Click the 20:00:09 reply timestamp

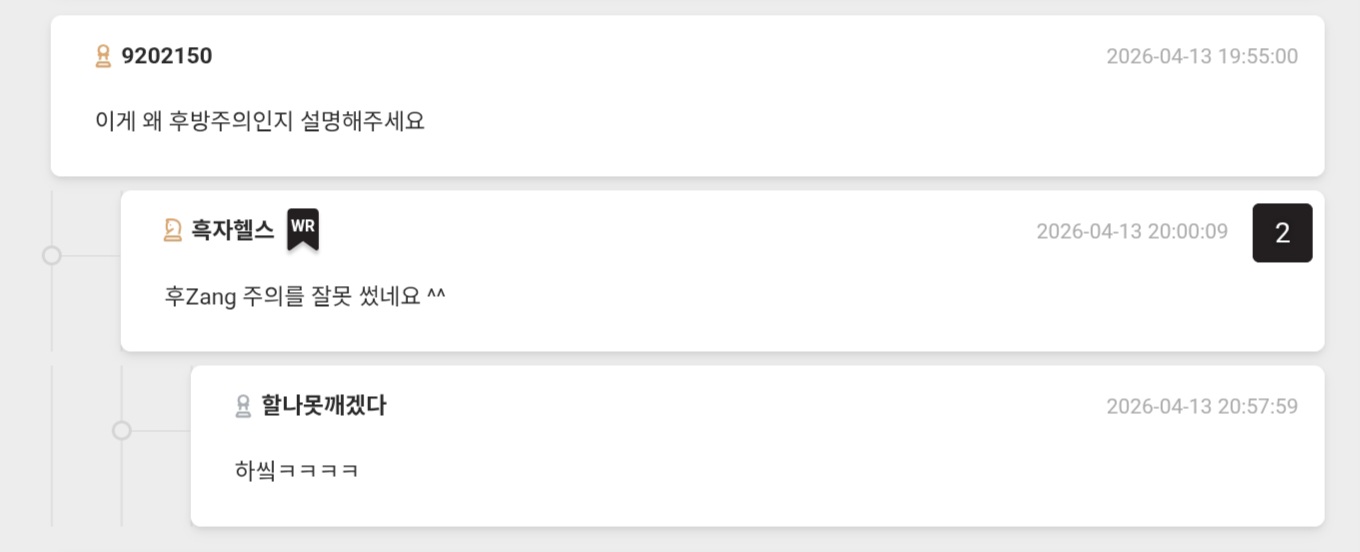tap(1131, 231)
